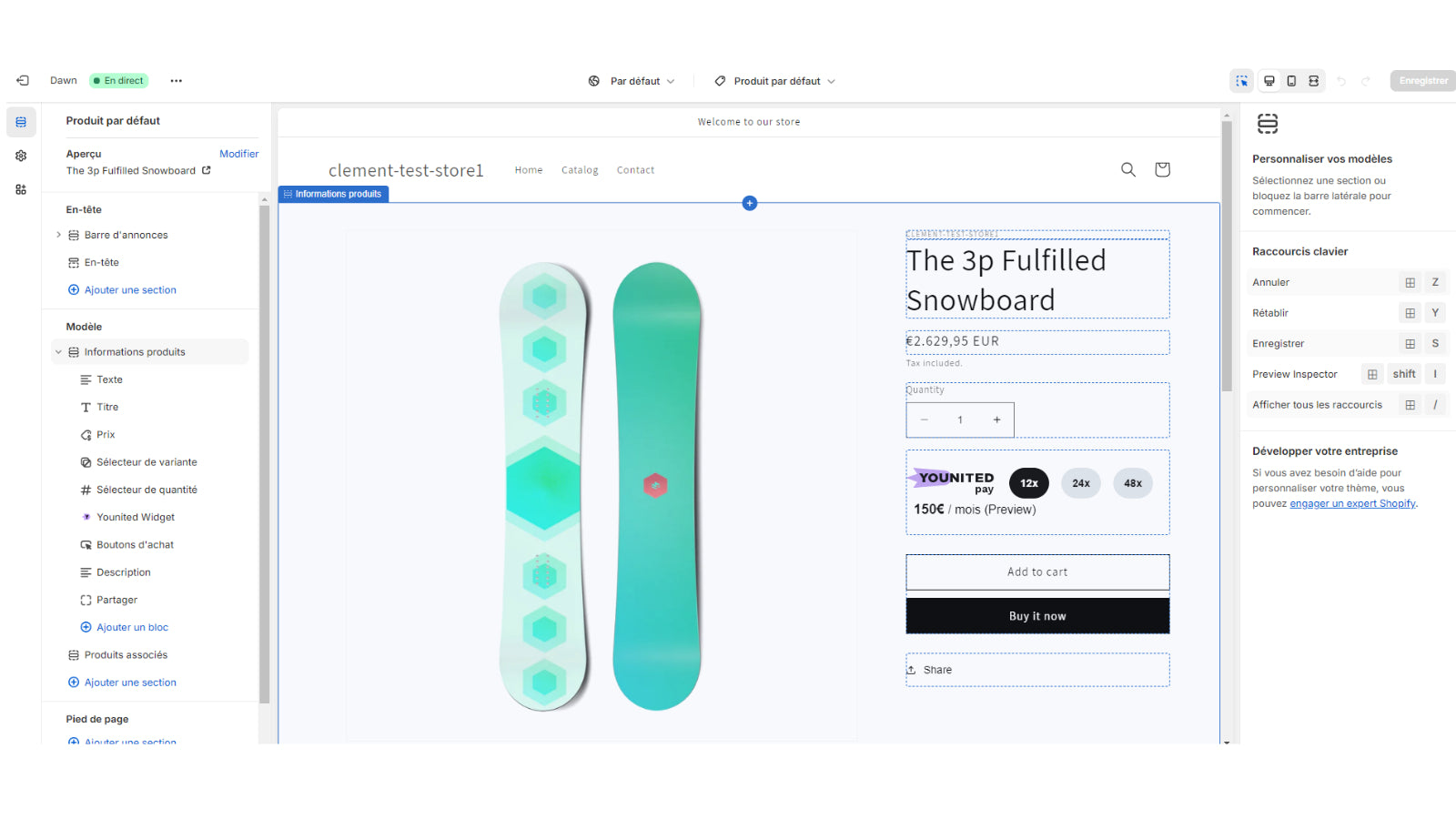Toggle the preview inspector icon
Screen dimensions: 1456x819
[1242, 81]
